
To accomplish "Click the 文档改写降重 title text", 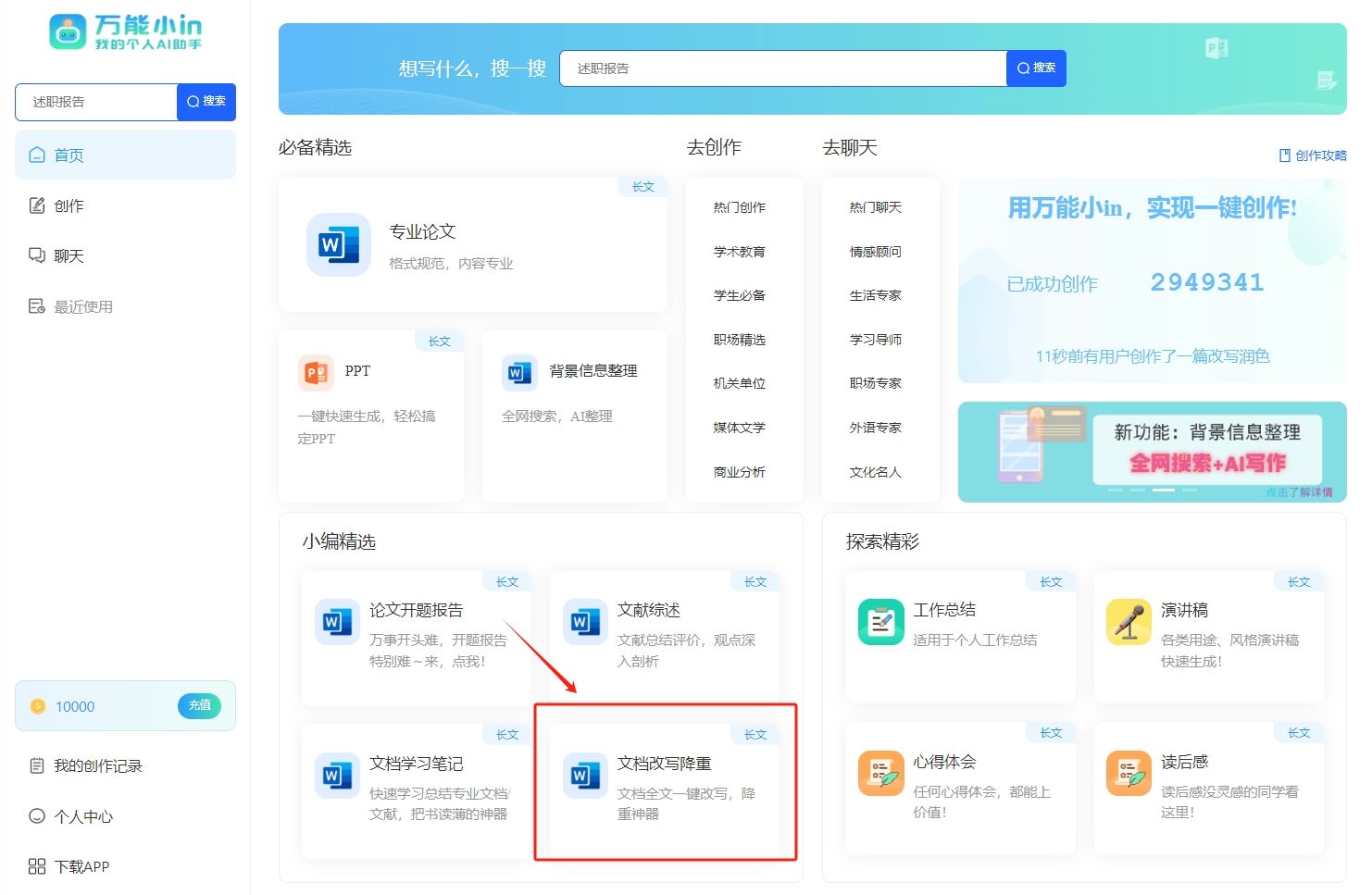I will (x=665, y=764).
